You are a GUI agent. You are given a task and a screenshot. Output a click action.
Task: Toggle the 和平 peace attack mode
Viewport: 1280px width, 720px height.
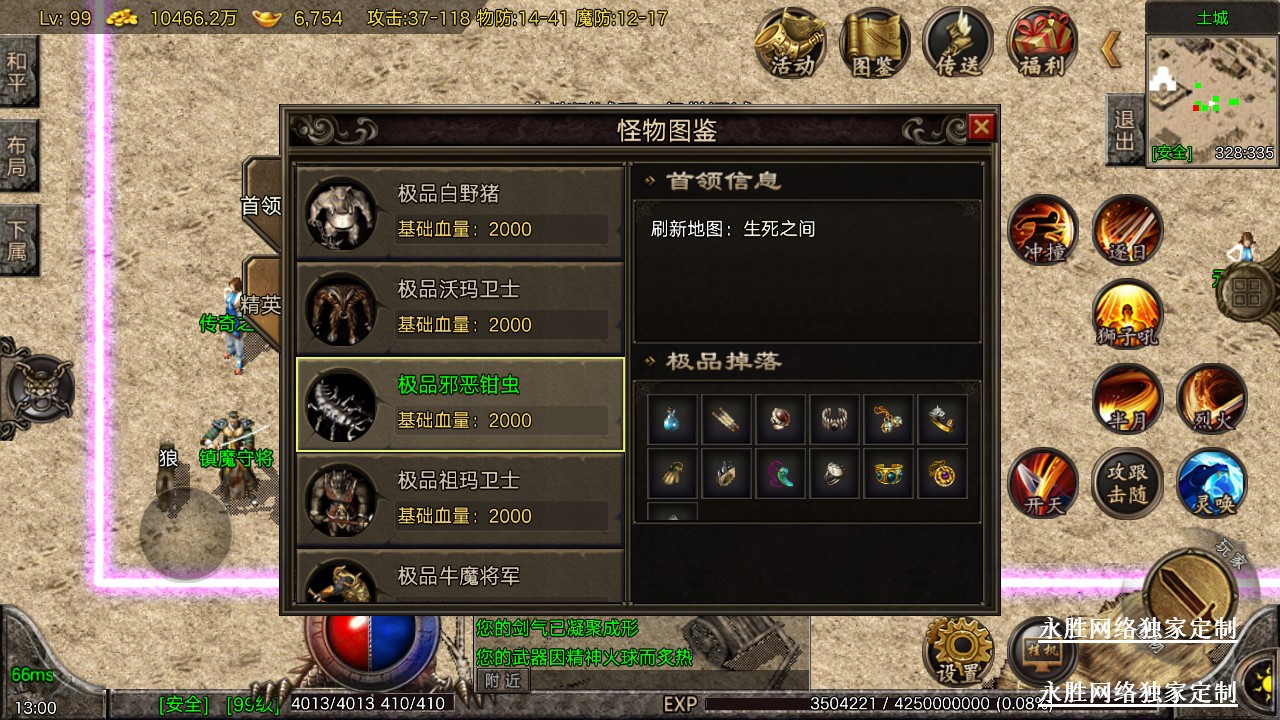18,72
